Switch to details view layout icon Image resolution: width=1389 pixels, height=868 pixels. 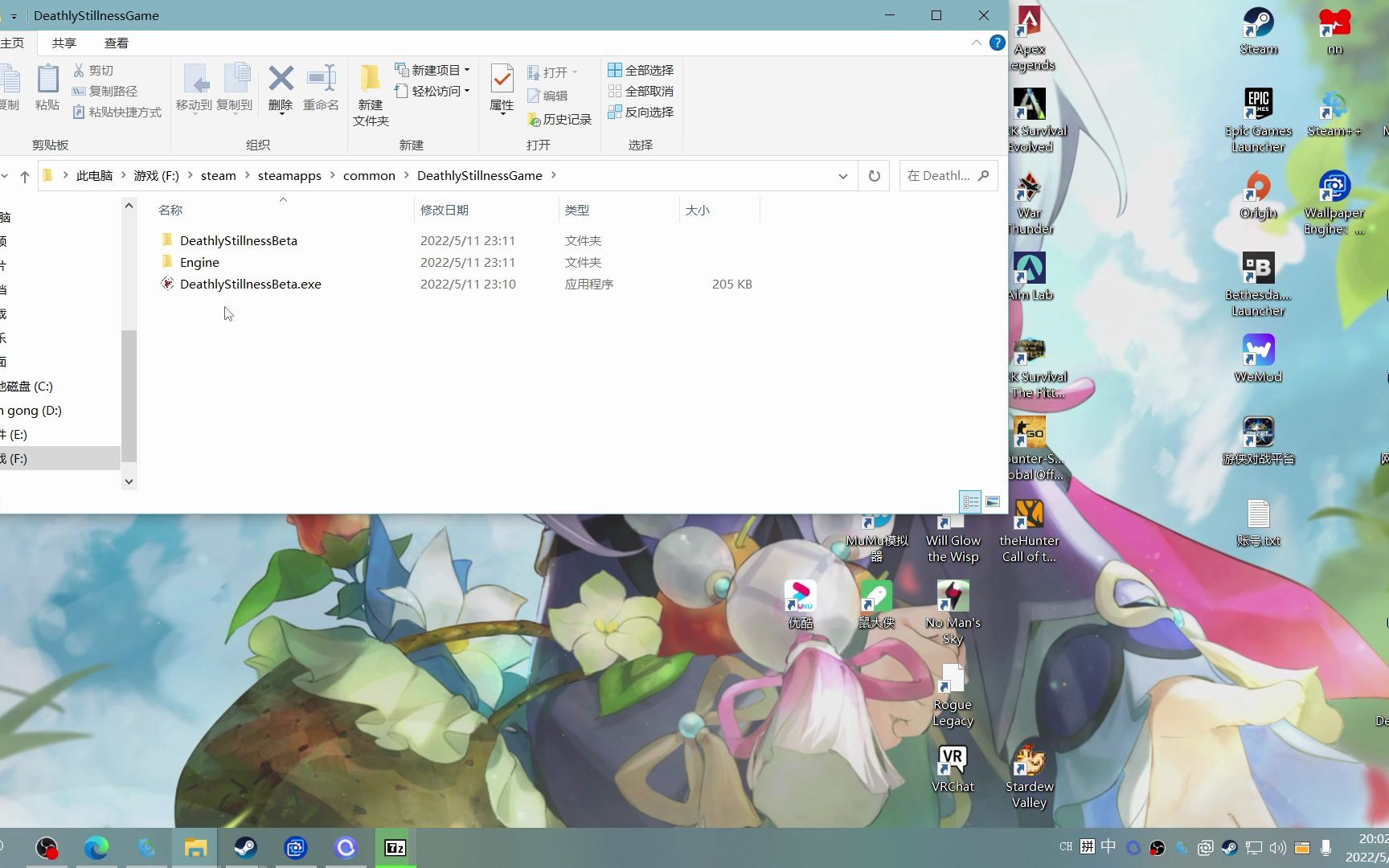pyautogui.click(x=971, y=502)
